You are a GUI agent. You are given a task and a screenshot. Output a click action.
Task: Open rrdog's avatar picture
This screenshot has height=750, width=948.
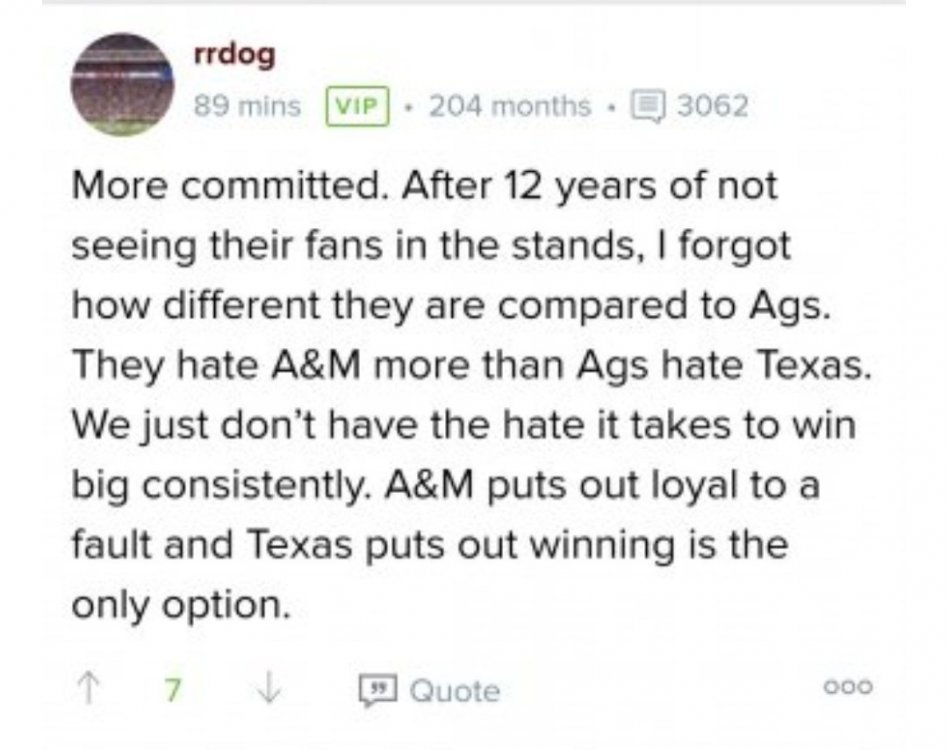(123, 83)
